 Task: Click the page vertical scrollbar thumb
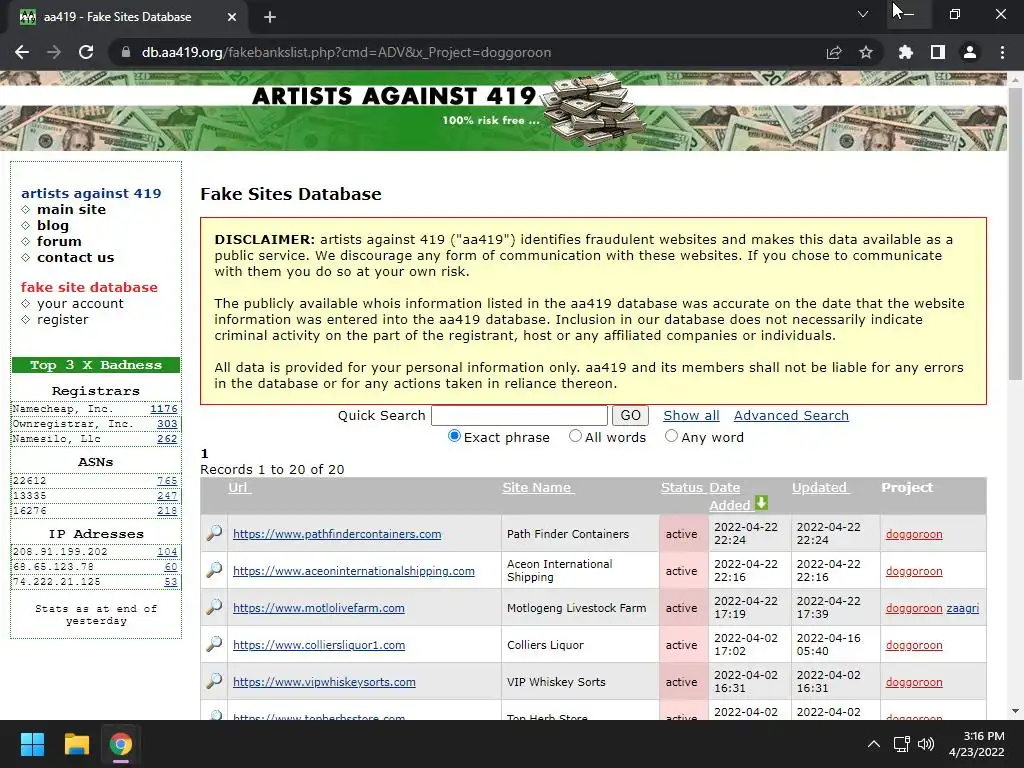pyautogui.click(x=1015, y=232)
